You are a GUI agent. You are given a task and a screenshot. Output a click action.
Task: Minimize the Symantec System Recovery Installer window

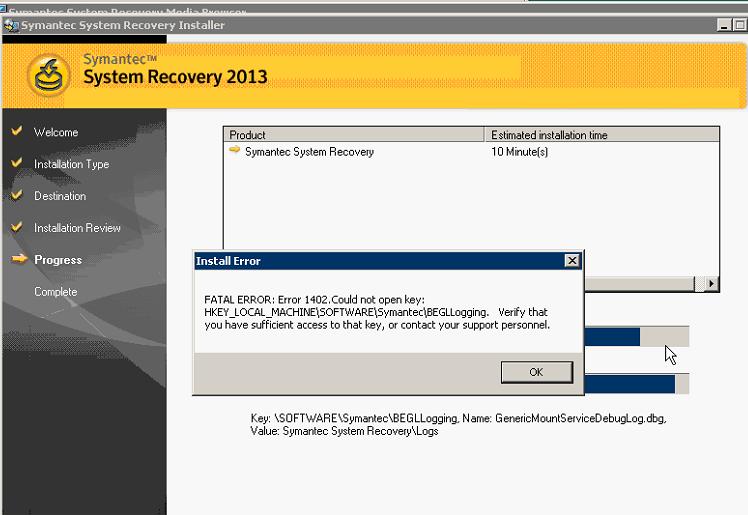[x=724, y=25]
